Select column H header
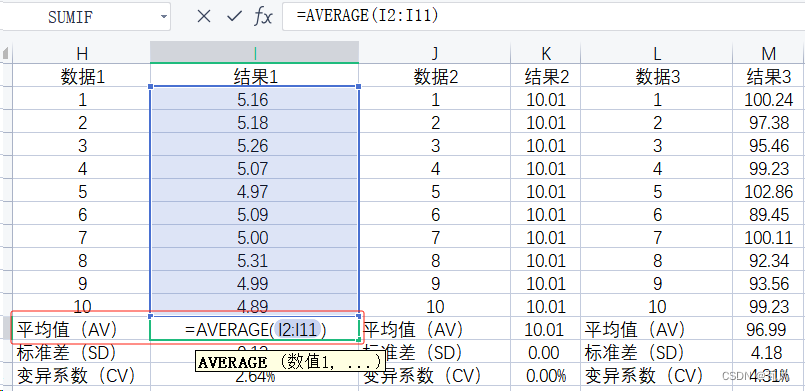Image resolution: width=805 pixels, height=391 pixels. pyautogui.click(x=82, y=53)
